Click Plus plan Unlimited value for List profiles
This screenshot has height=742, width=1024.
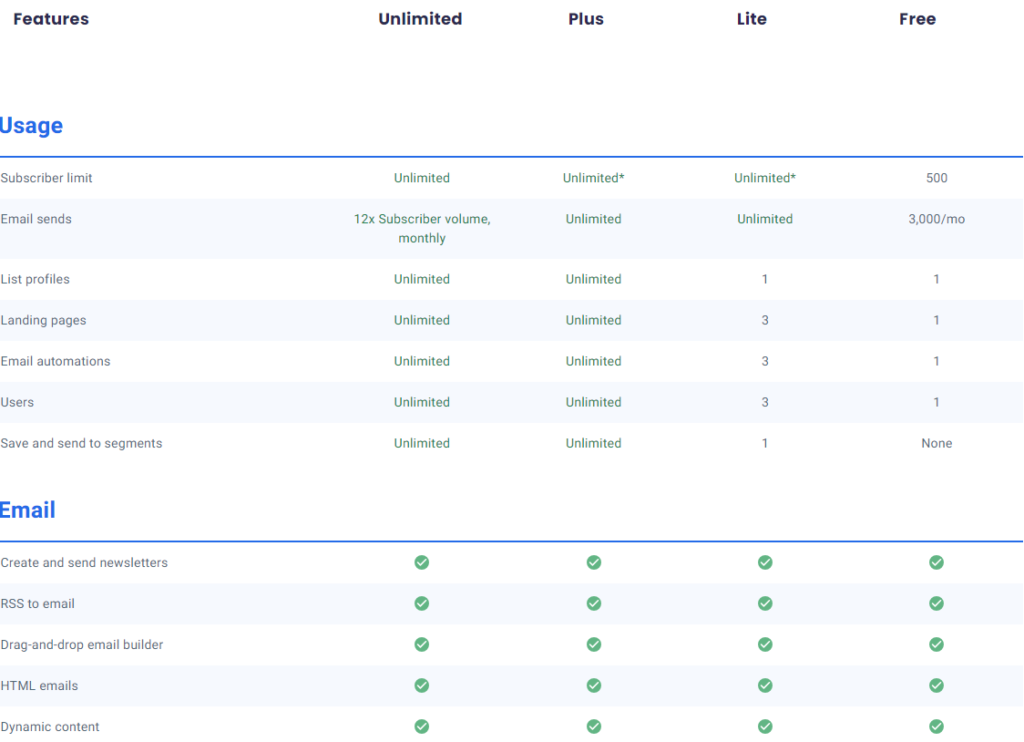click(594, 279)
